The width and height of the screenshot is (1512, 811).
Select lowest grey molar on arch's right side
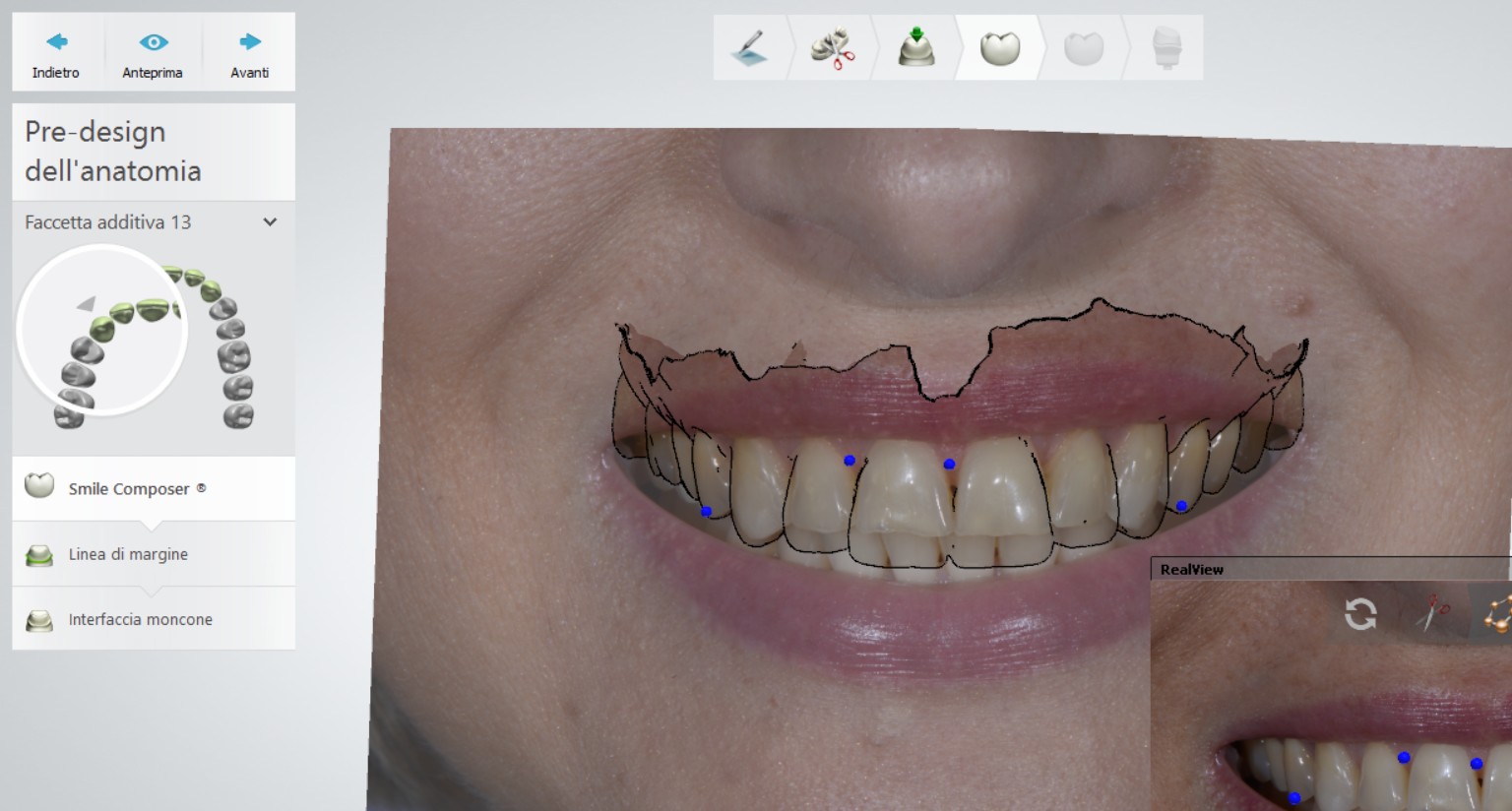(238, 417)
